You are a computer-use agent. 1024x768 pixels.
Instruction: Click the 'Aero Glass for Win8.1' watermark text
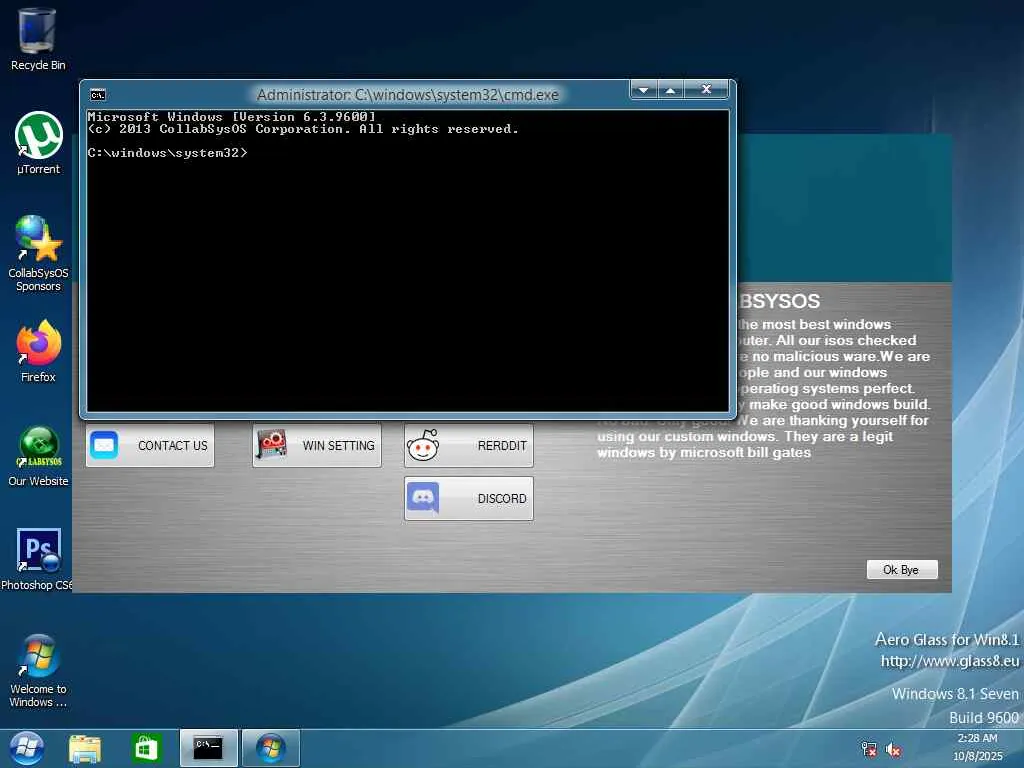pos(947,639)
